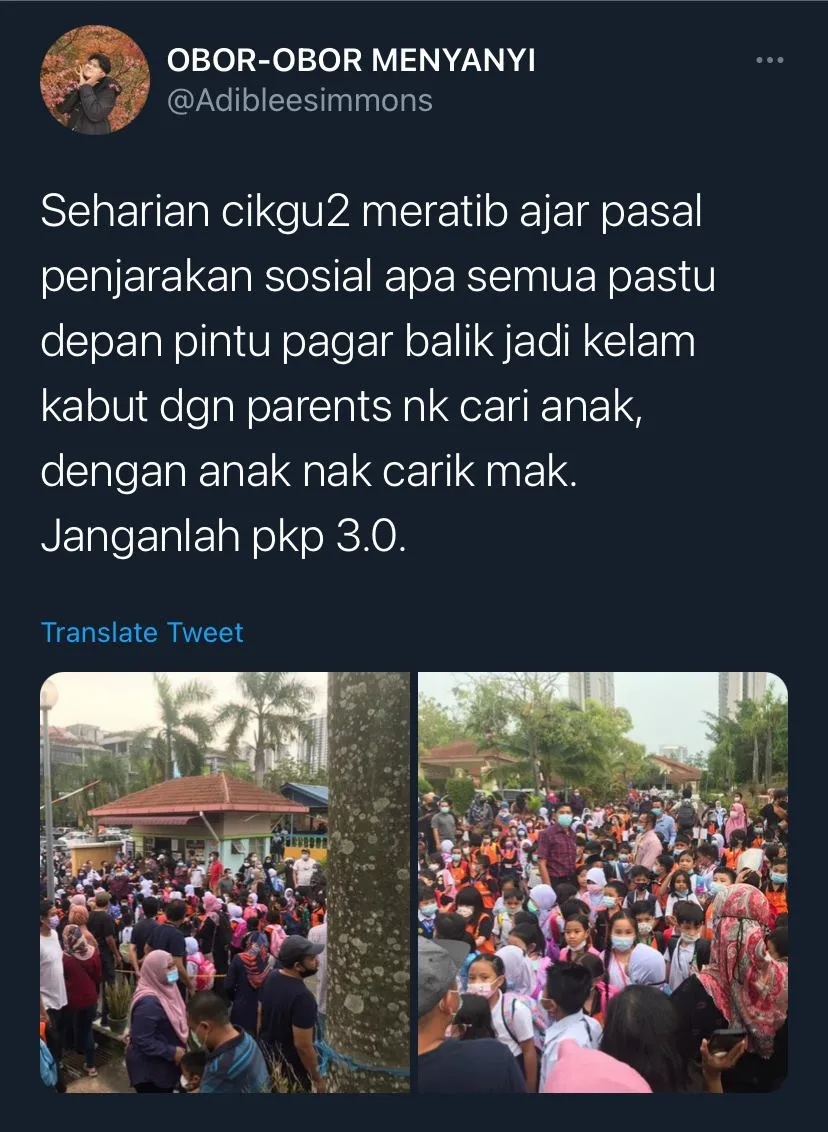Click the display name OBOR-OBOR MENYANYI
The width and height of the screenshot is (828, 1132).
[x=351, y=61]
